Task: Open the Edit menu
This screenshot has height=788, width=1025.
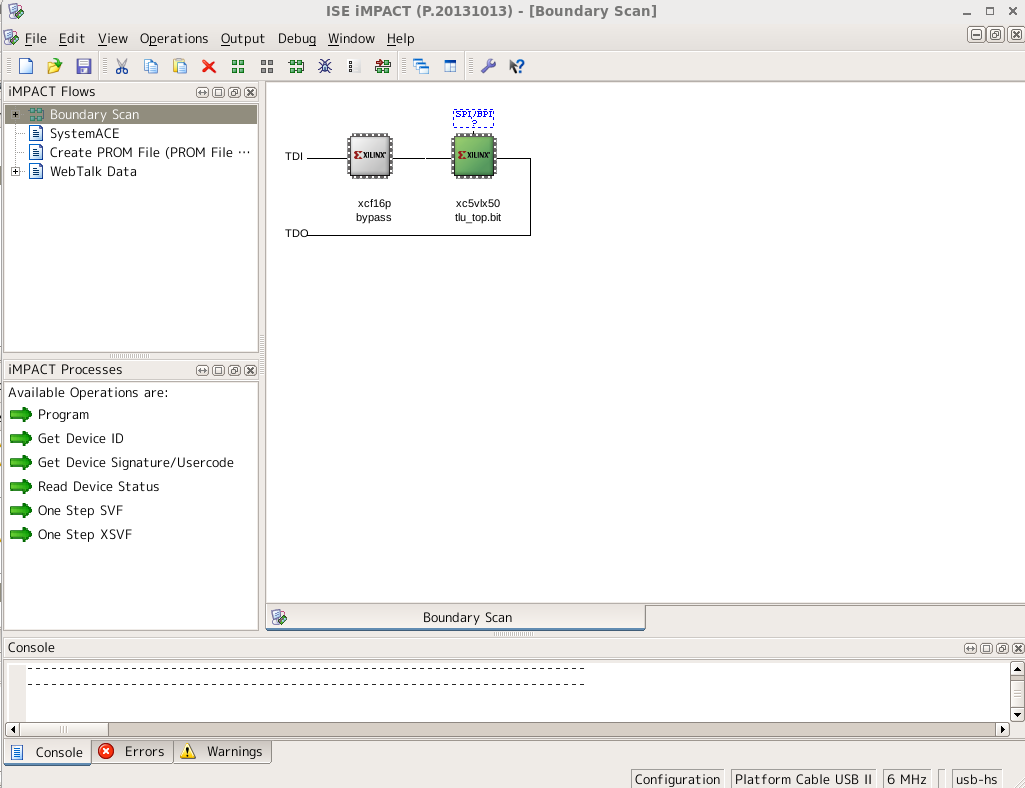Action: 71,39
